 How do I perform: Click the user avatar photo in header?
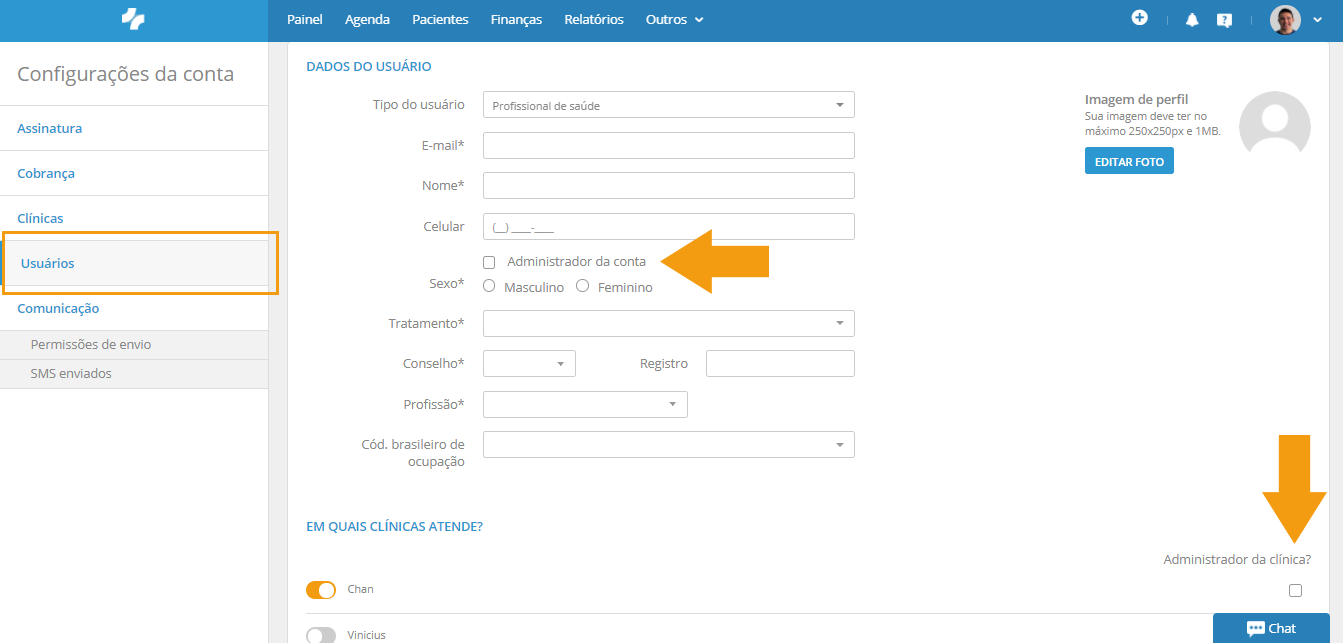(x=1285, y=19)
